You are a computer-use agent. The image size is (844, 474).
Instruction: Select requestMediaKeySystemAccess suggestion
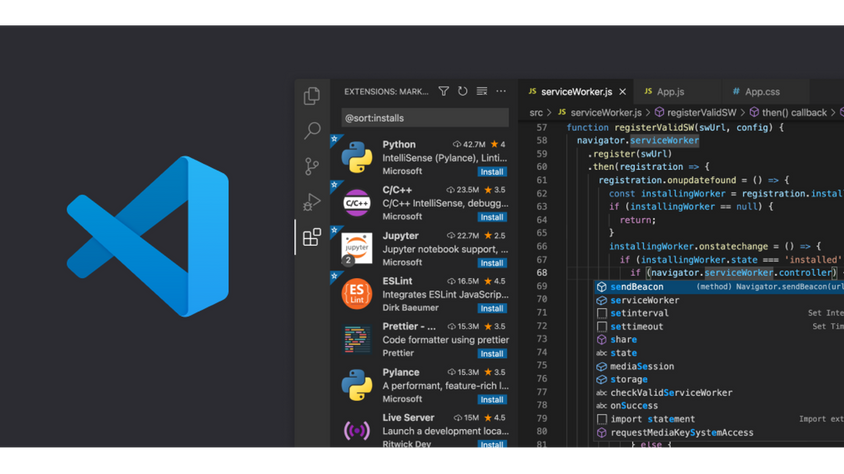(719, 433)
